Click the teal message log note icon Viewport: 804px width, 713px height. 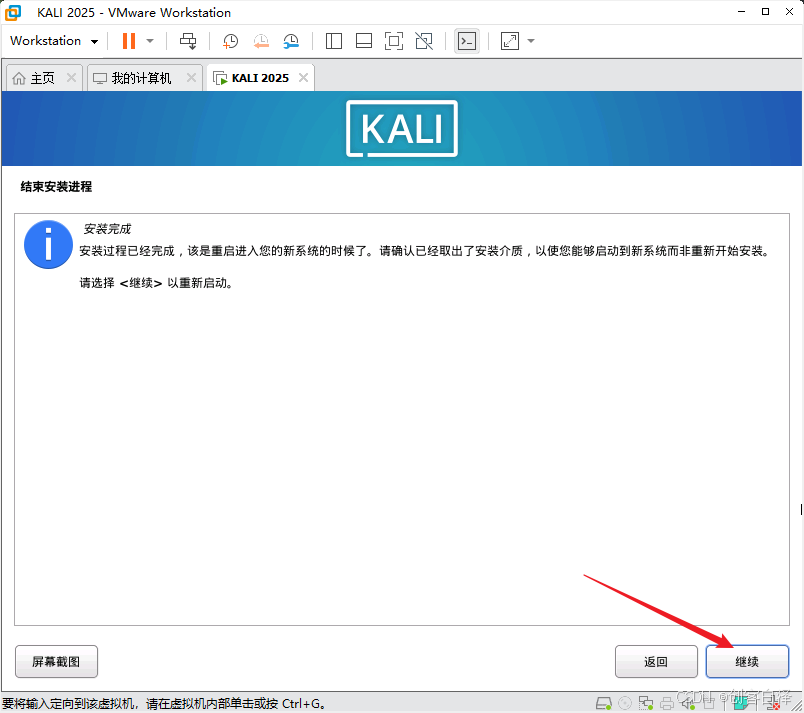[740, 703]
